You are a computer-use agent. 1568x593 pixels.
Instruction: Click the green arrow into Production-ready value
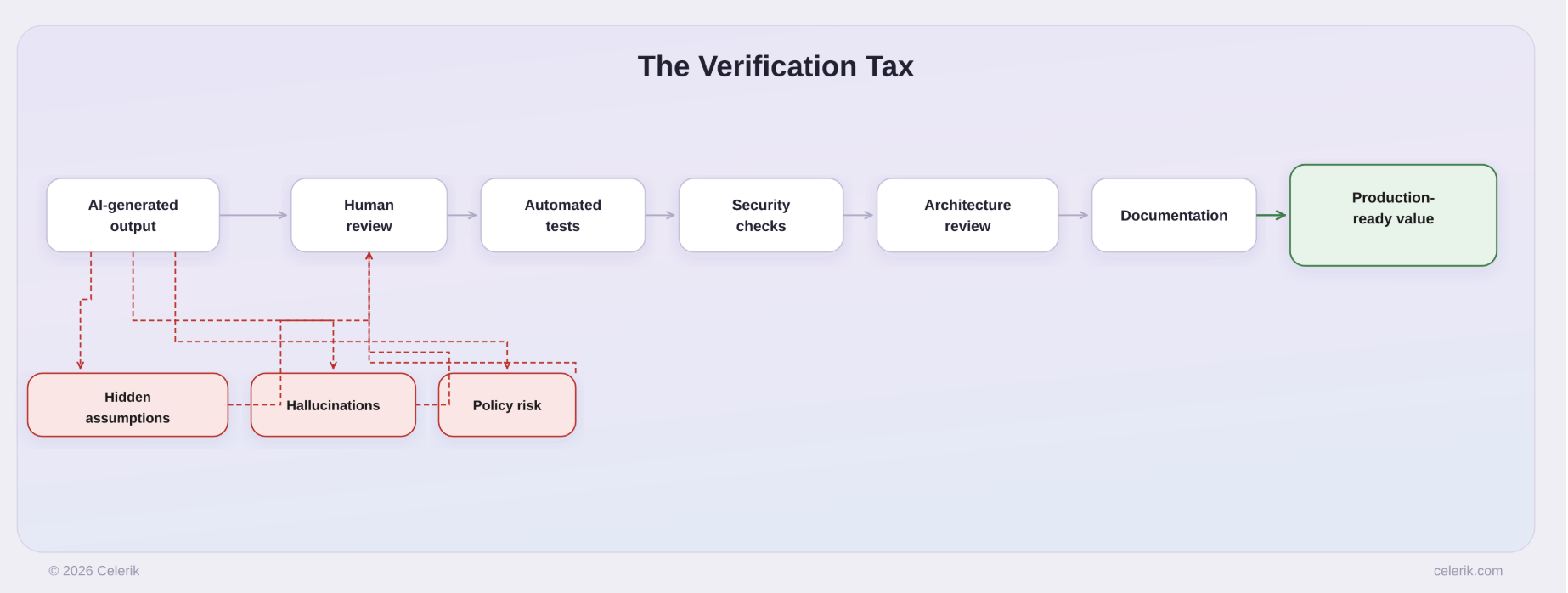pyautogui.click(x=1272, y=215)
